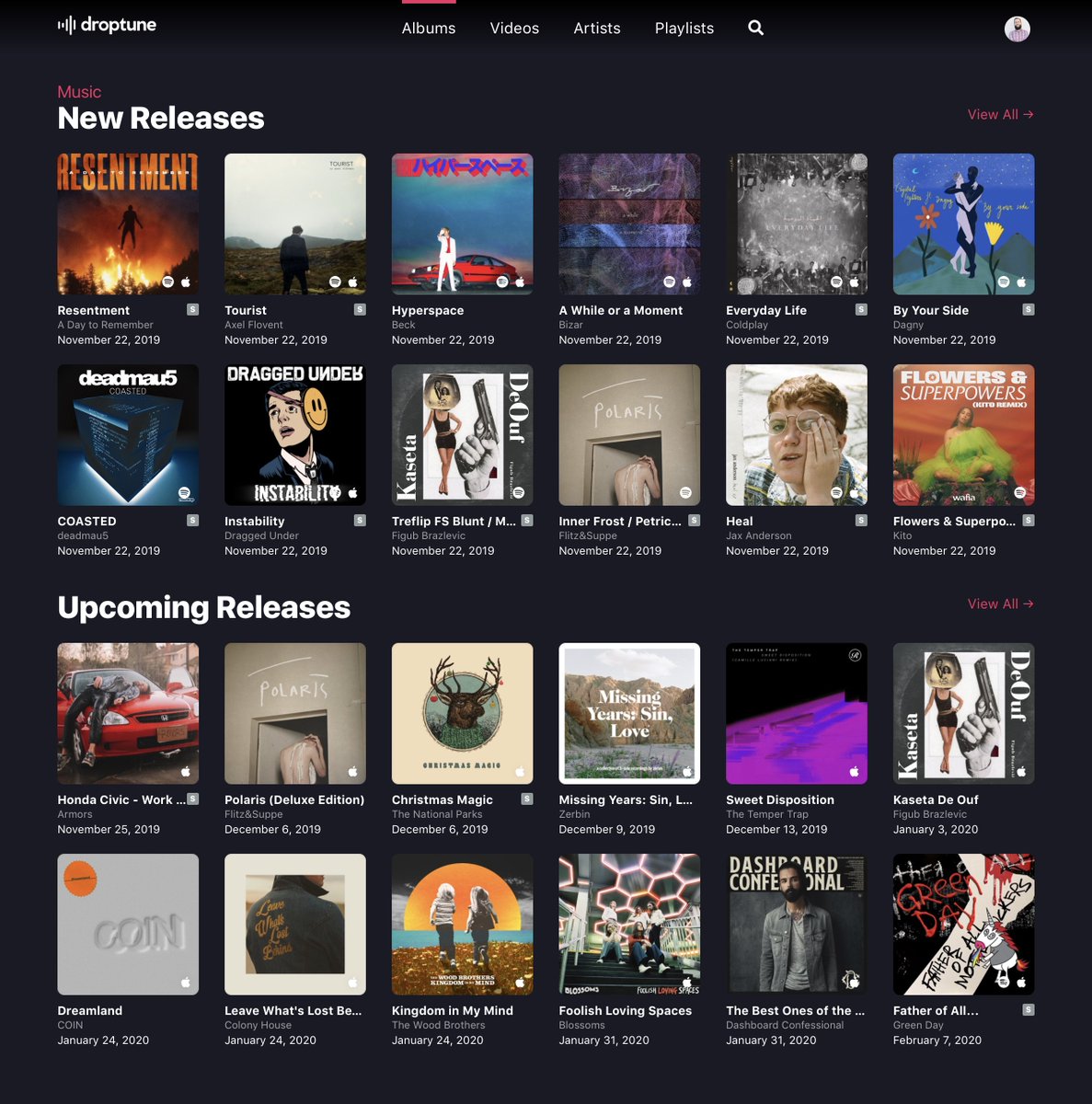Viewport: 1092px width, 1104px height.
Task: Open Resentment via its Spotify icon
Action: pos(168,282)
